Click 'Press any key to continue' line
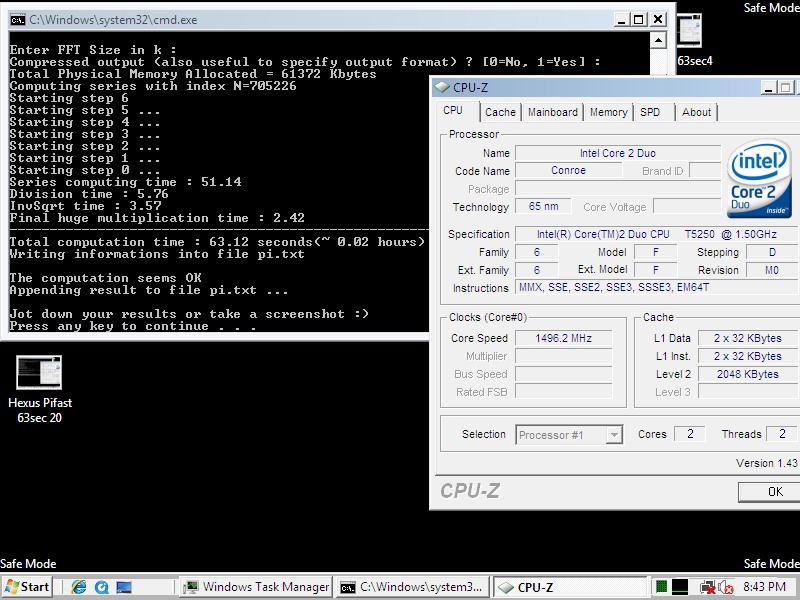The image size is (800, 600). click(x=133, y=326)
